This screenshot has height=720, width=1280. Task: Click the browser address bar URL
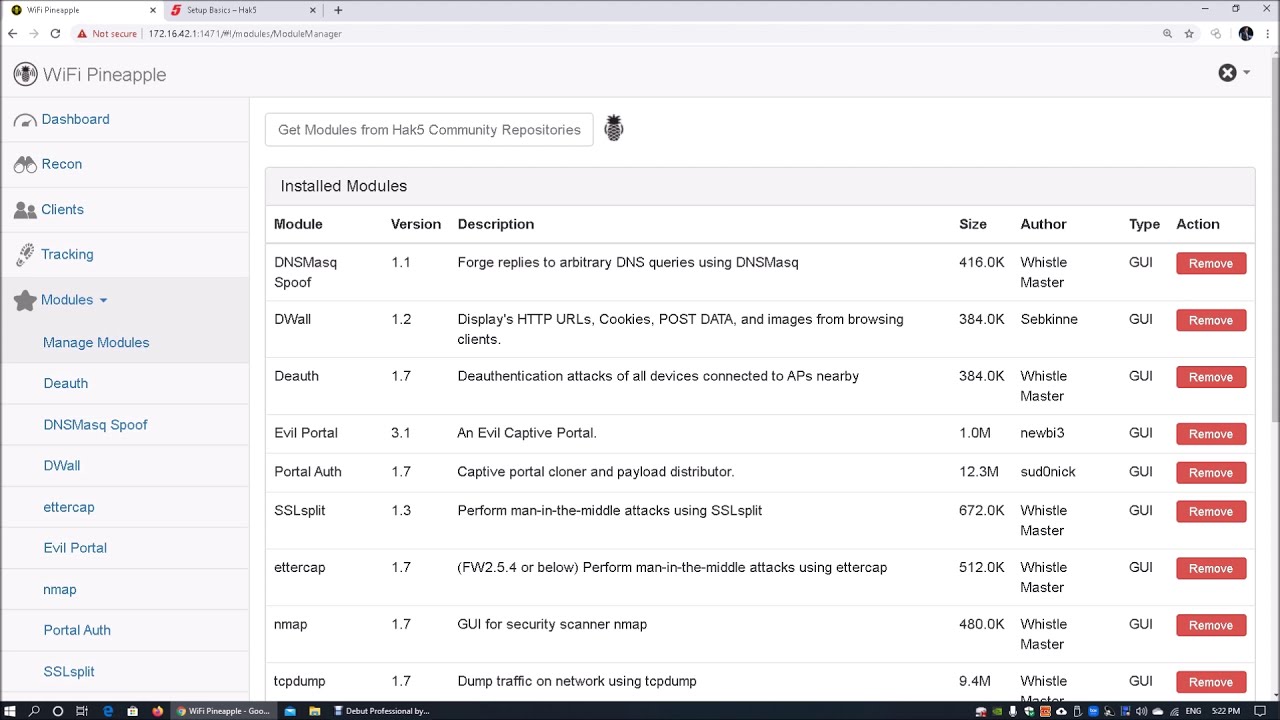click(x=245, y=33)
